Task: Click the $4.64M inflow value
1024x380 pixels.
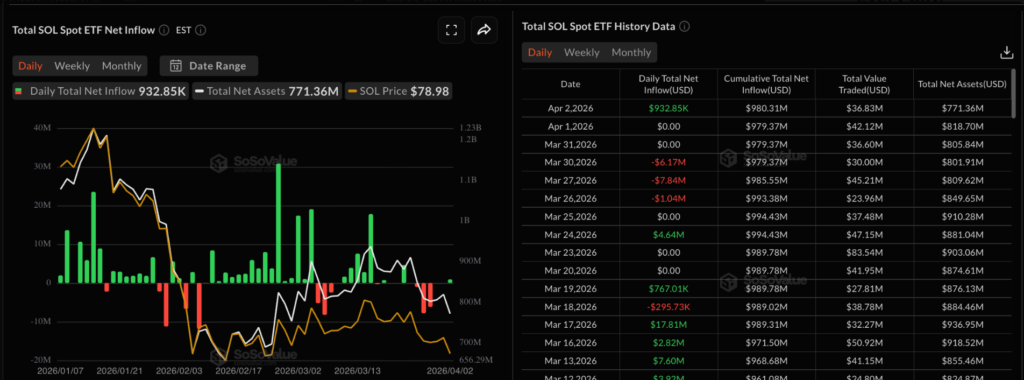Action: (x=668, y=234)
